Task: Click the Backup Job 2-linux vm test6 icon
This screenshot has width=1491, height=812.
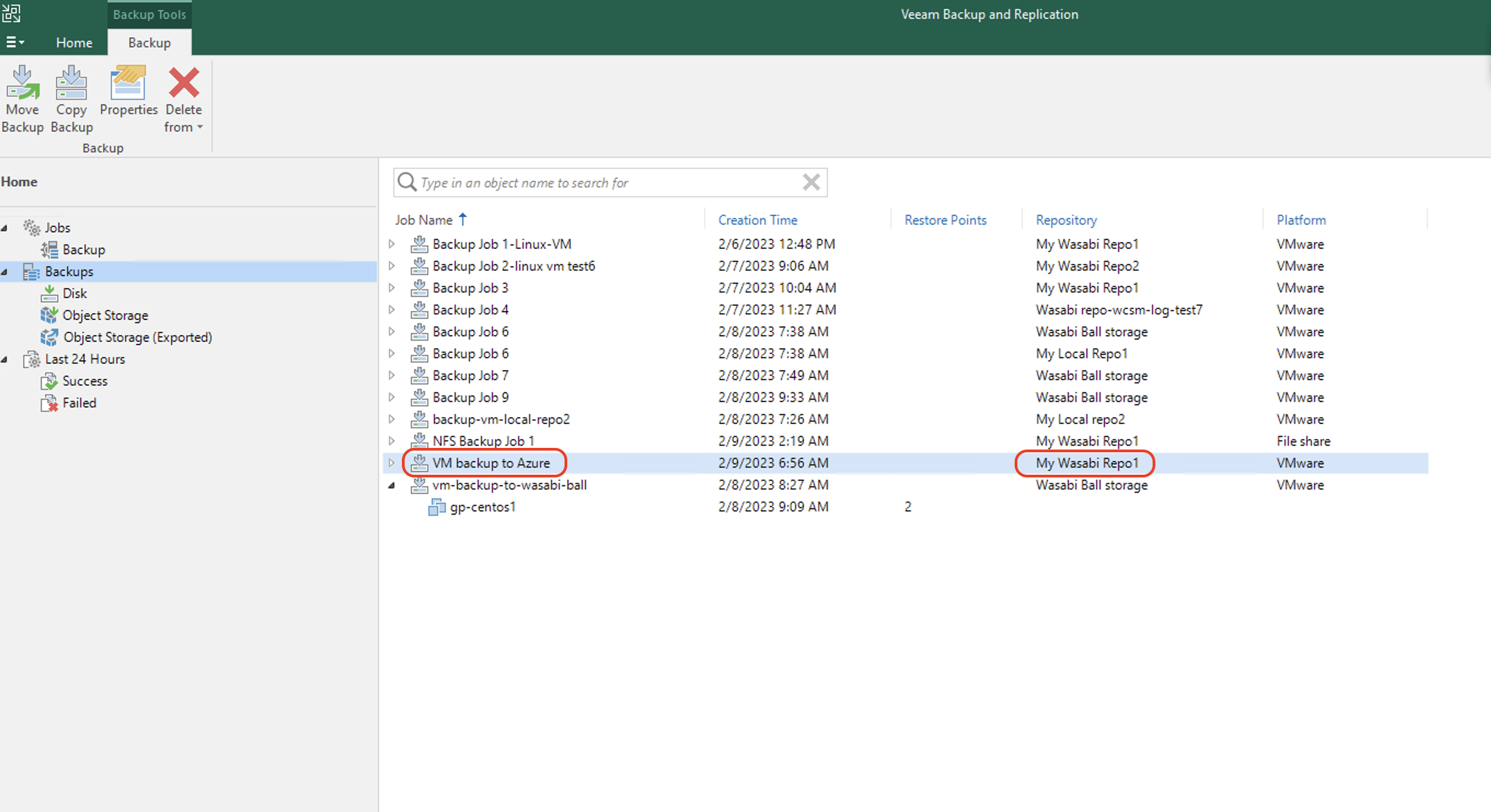Action: (419, 266)
